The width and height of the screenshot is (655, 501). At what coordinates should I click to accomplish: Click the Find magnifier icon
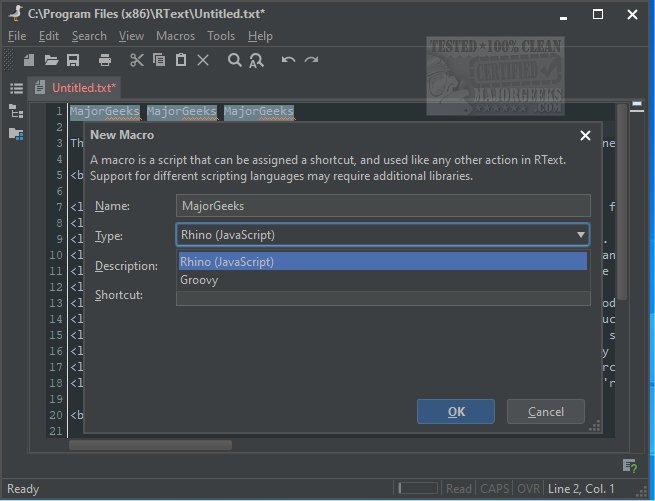coord(234,60)
